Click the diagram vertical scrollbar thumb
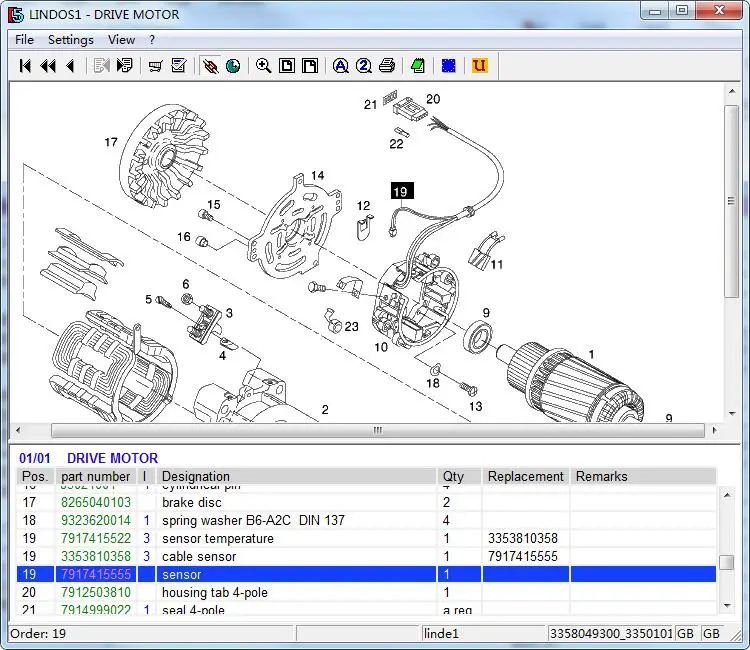Screen dimensions: 750x650 pos(731,201)
